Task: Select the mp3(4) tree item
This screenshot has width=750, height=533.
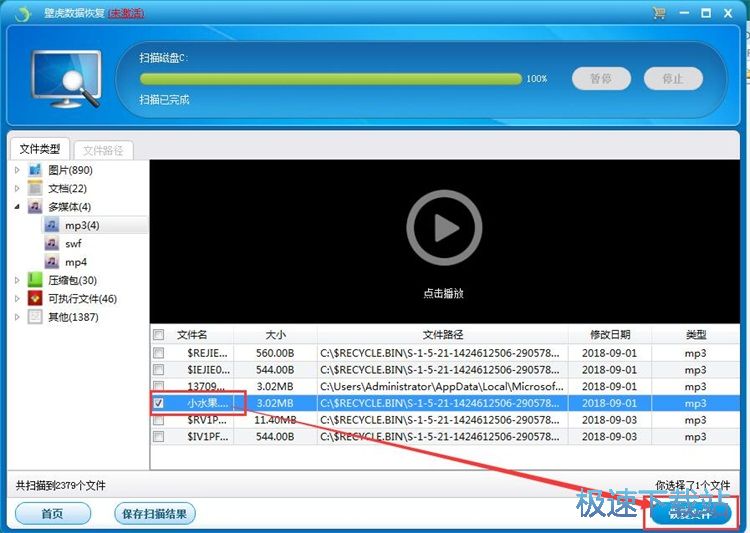Action: (x=82, y=225)
